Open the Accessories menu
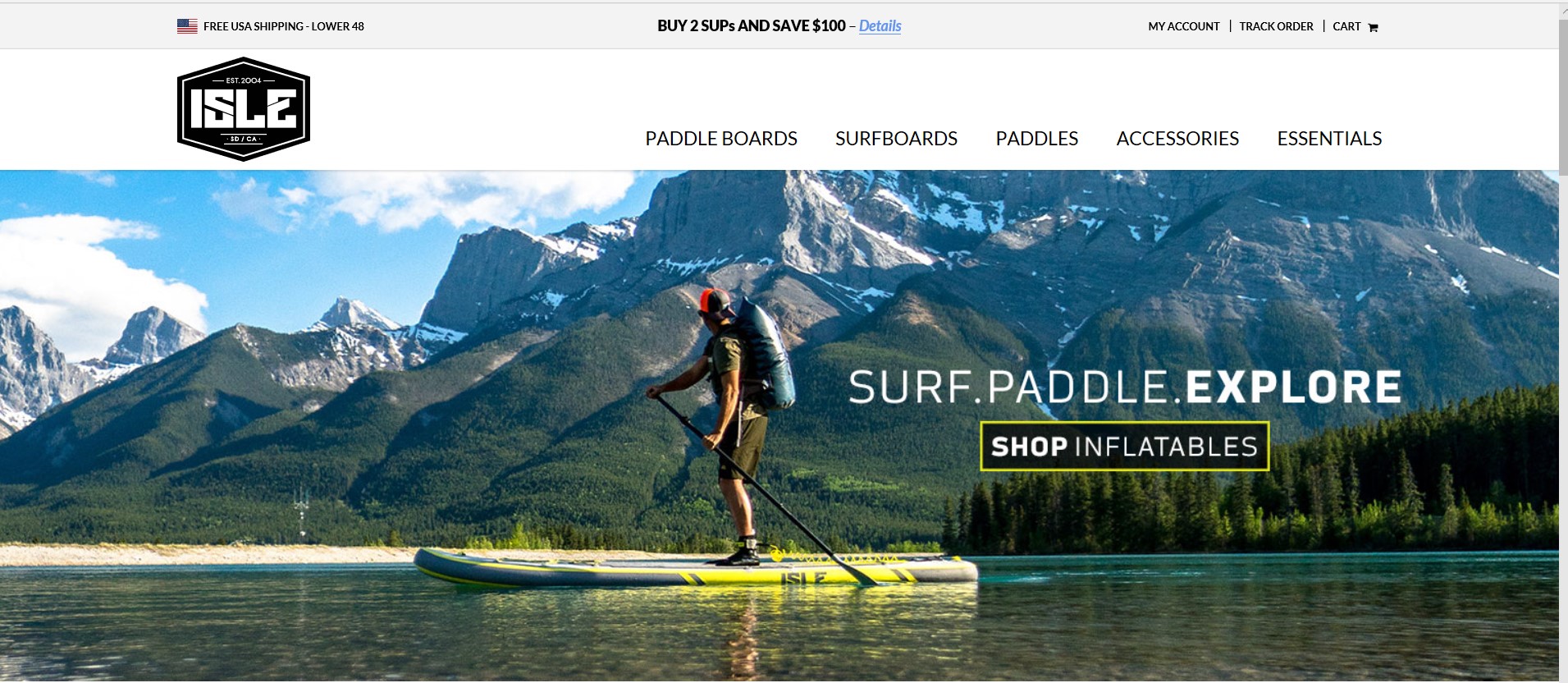The width and height of the screenshot is (1568, 683). click(x=1177, y=139)
